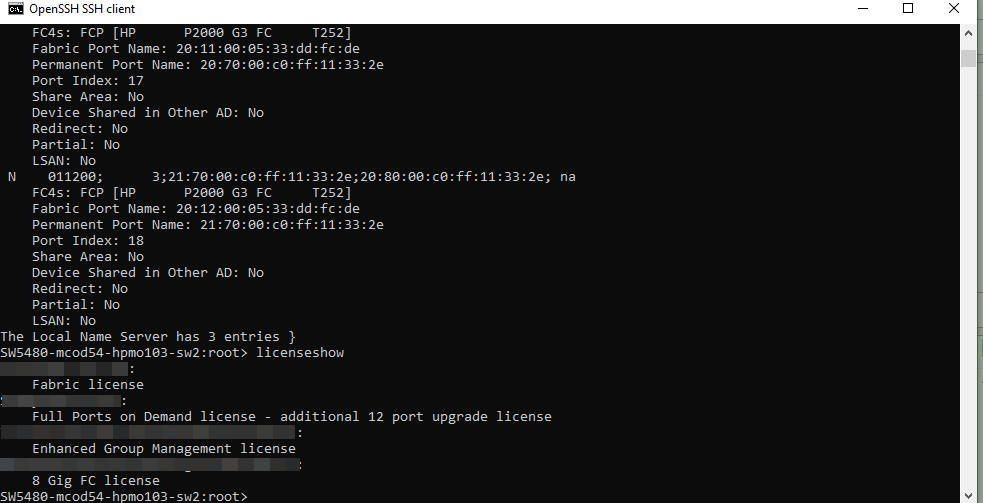Click the Port Index: 17 line
The width and height of the screenshot is (983, 503).
[88, 80]
